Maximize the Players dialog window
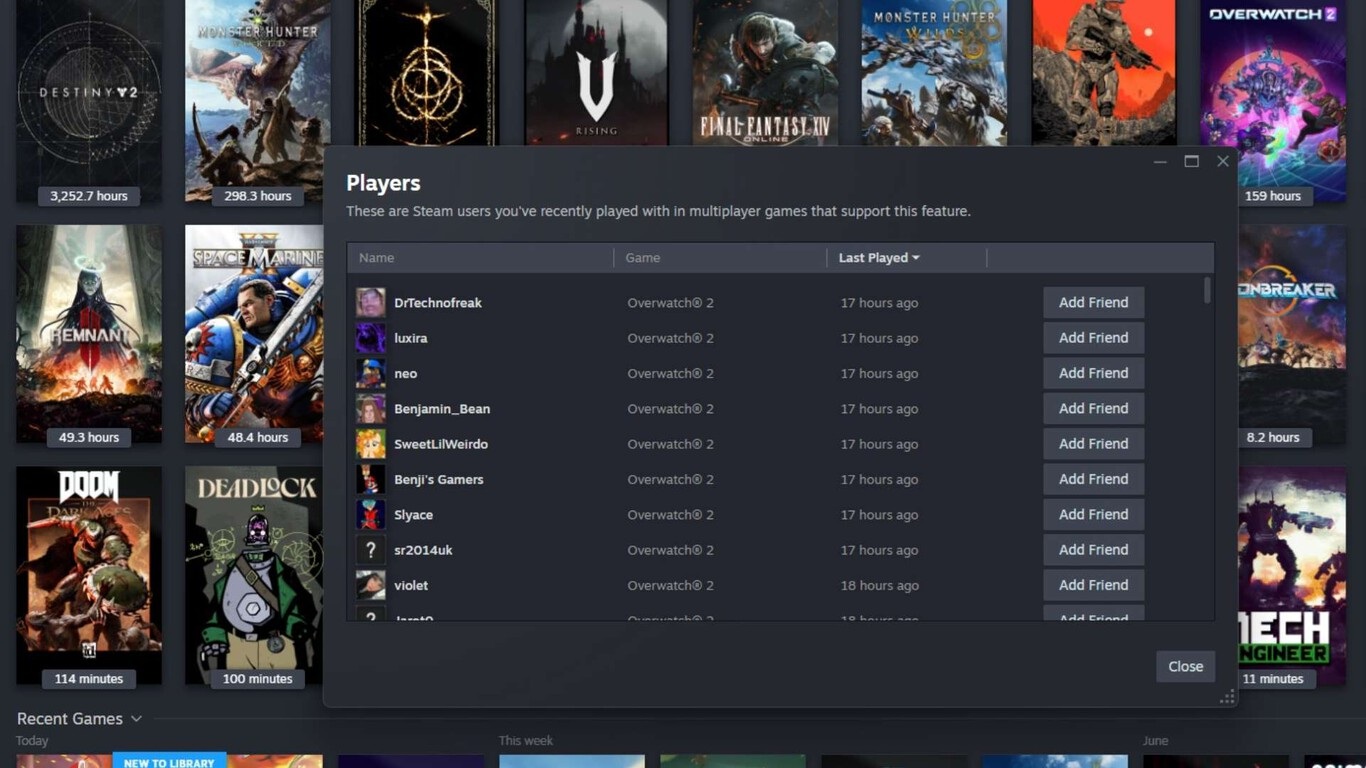 click(x=1191, y=161)
